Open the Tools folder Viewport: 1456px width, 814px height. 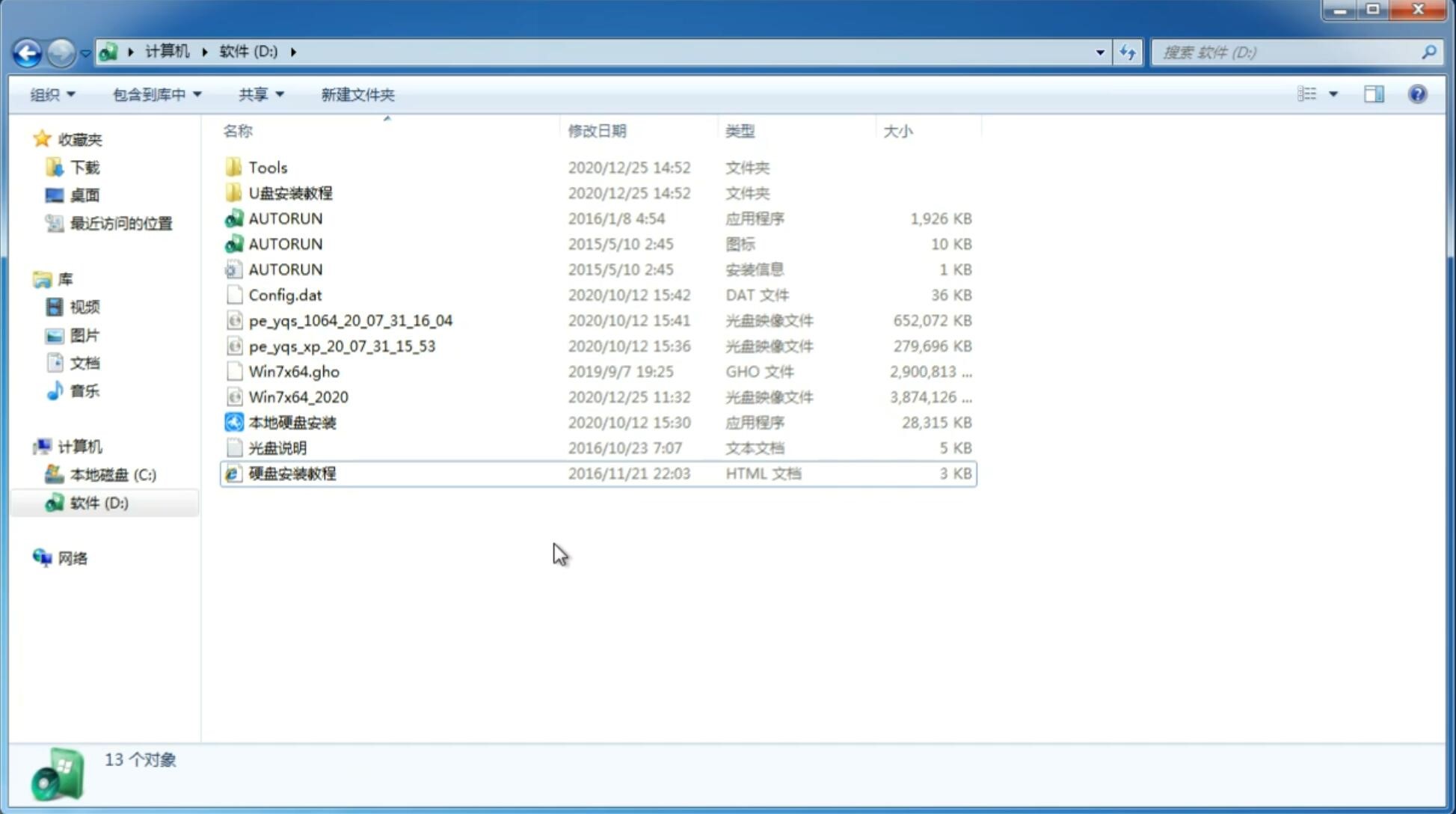pyautogui.click(x=268, y=167)
